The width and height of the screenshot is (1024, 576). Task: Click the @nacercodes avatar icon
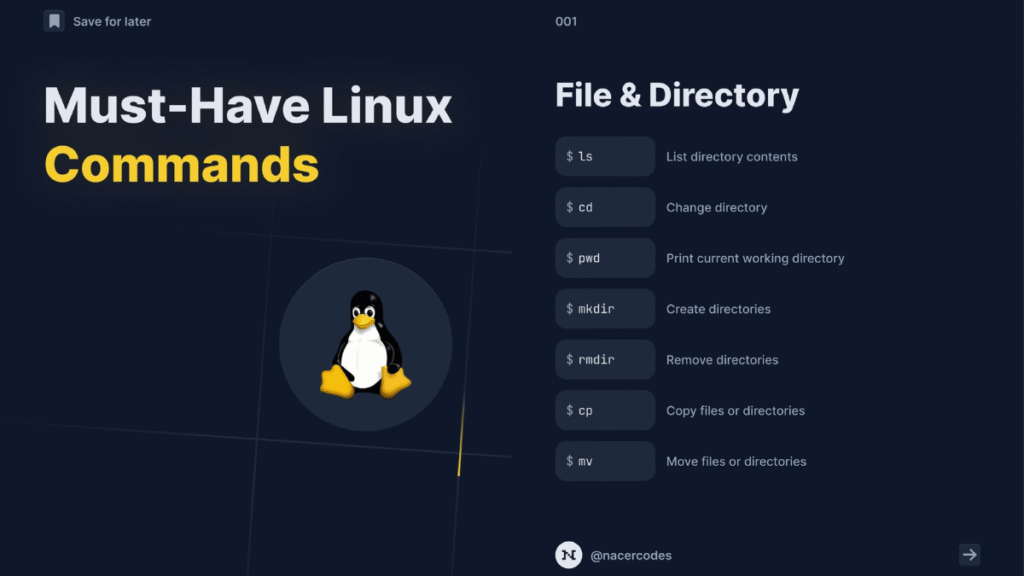567,554
